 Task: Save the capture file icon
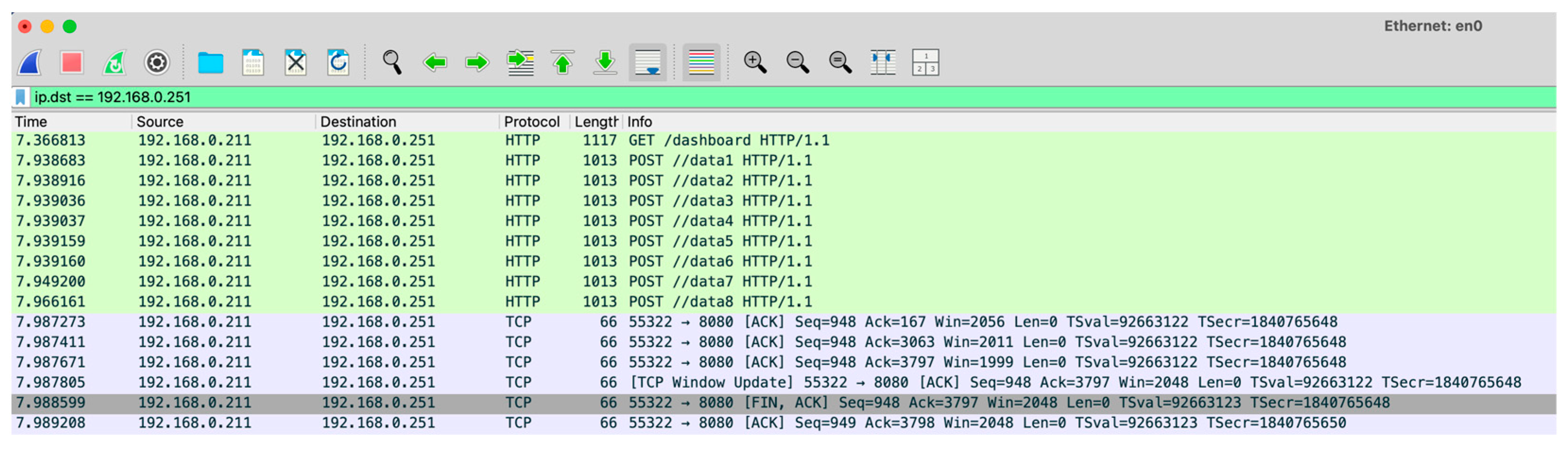[x=253, y=63]
